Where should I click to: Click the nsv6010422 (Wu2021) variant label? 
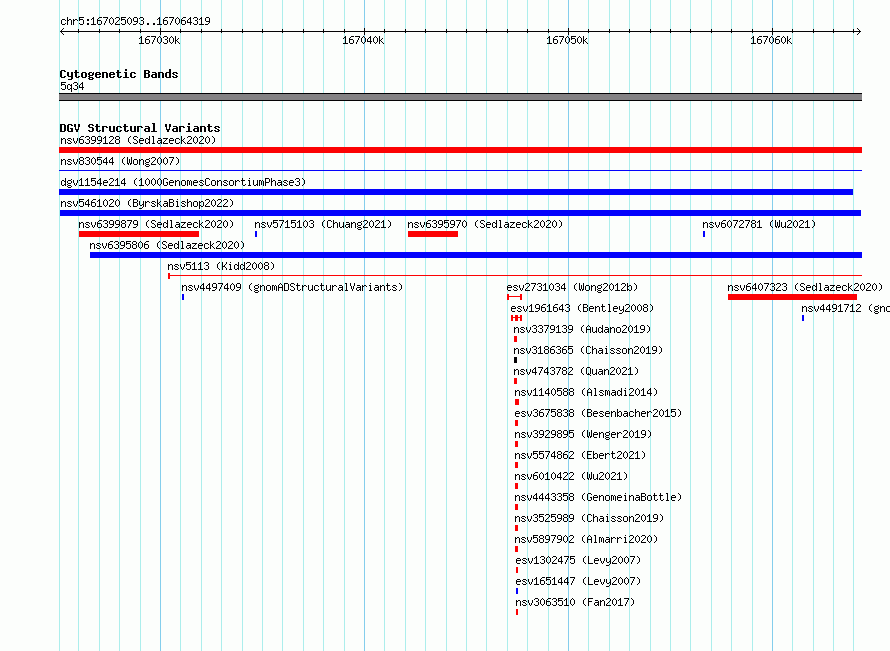(571, 476)
